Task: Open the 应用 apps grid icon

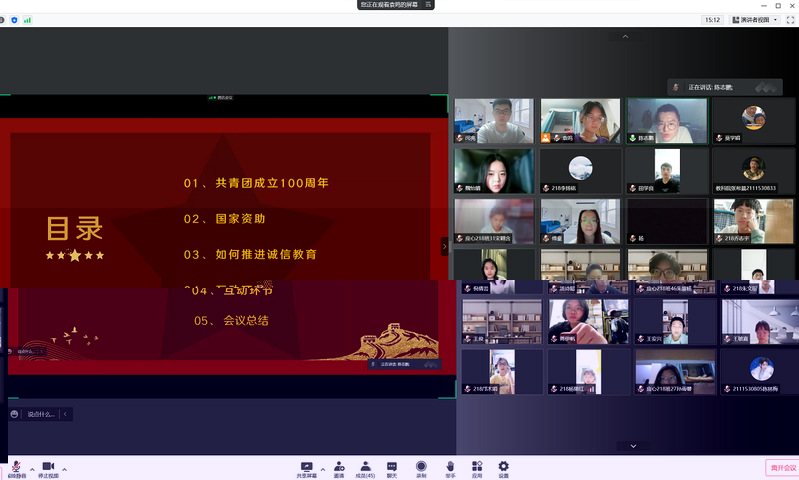Action: coord(477,469)
